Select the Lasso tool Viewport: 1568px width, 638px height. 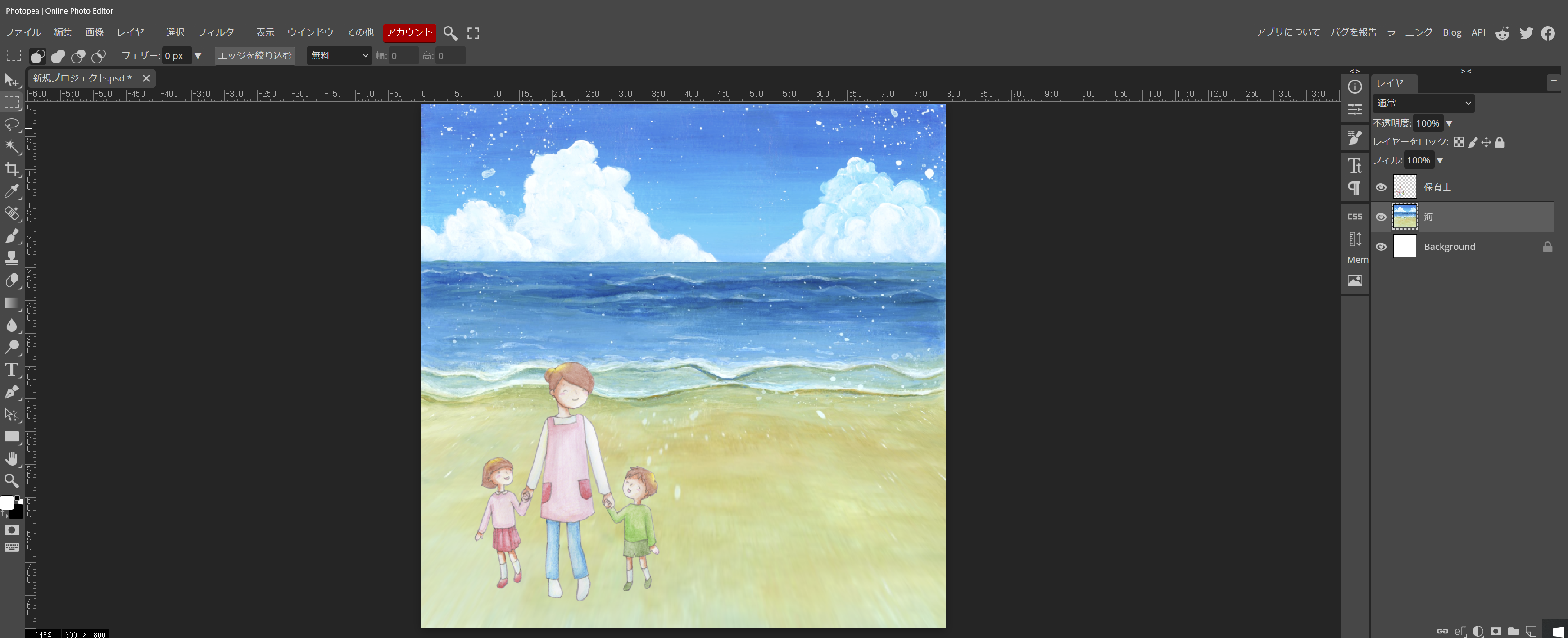pos(12,125)
